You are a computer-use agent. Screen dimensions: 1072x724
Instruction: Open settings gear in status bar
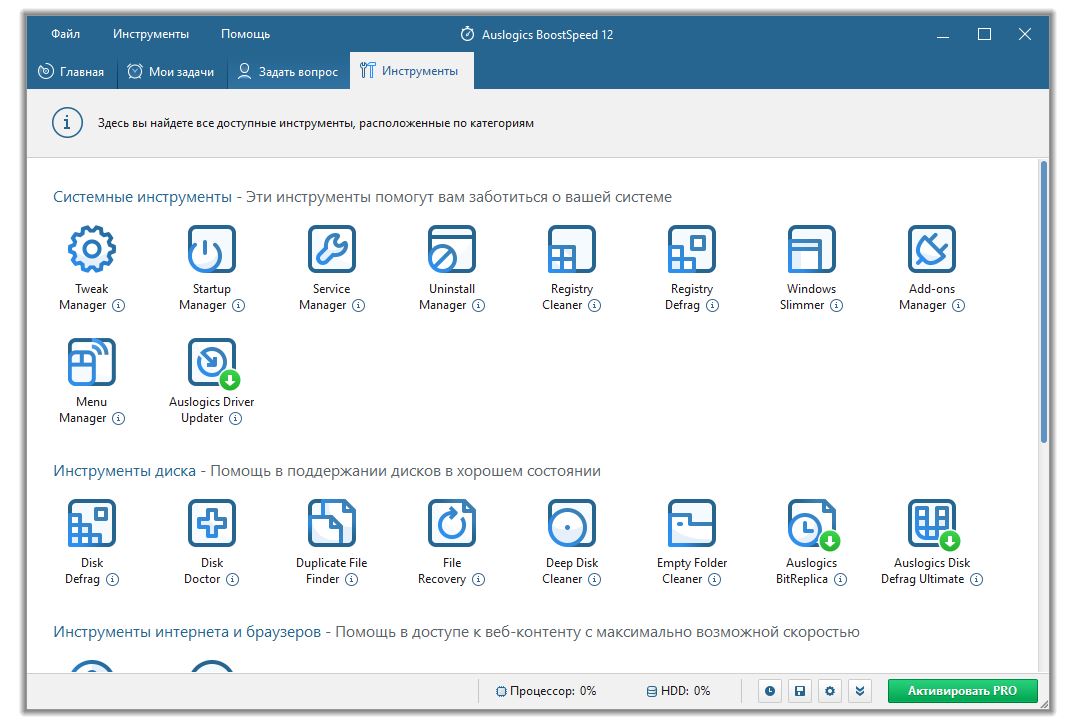830,691
